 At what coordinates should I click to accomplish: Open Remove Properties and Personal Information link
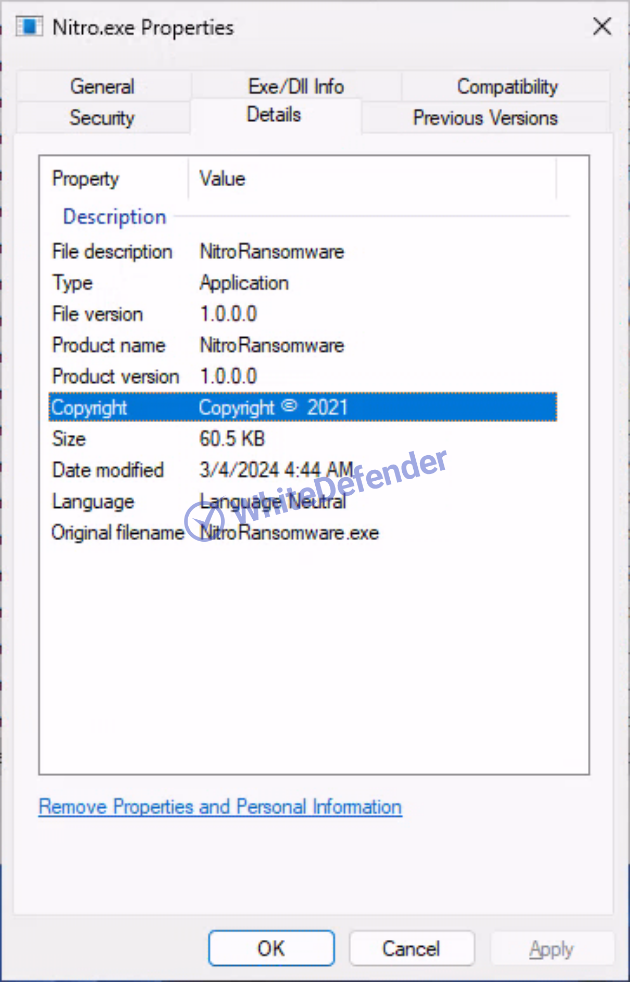(220, 807)
